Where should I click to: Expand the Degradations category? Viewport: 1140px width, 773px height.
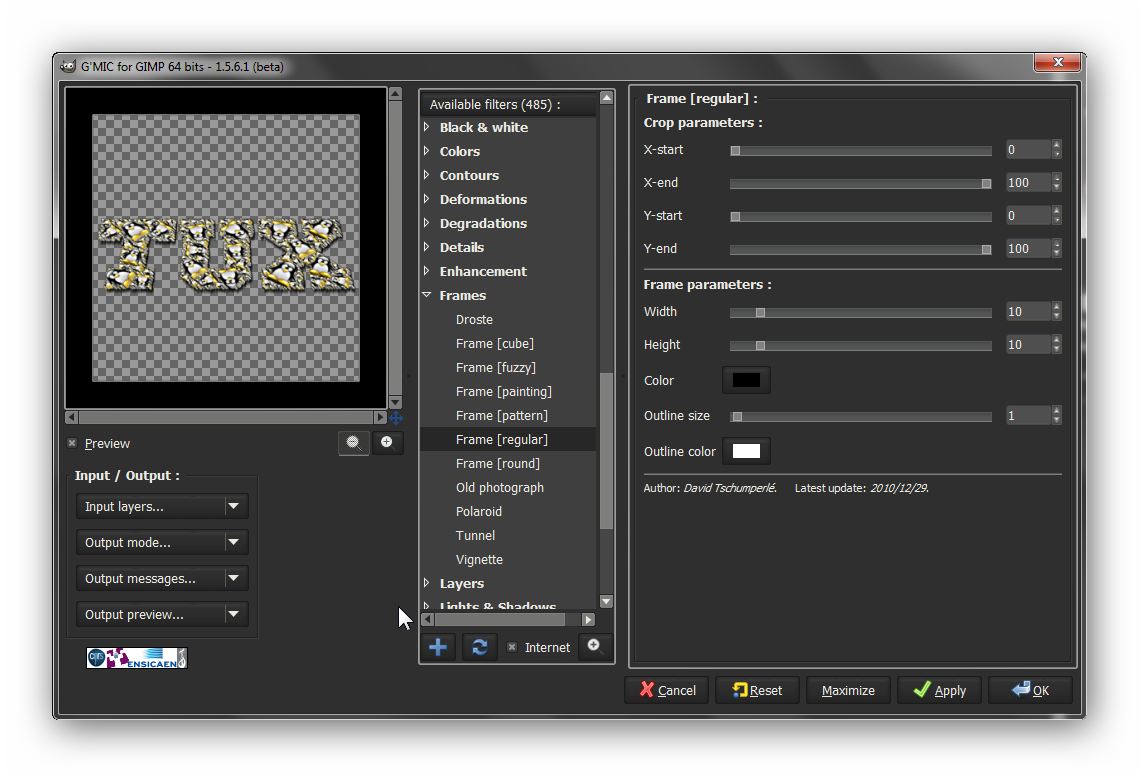[427, 223]
